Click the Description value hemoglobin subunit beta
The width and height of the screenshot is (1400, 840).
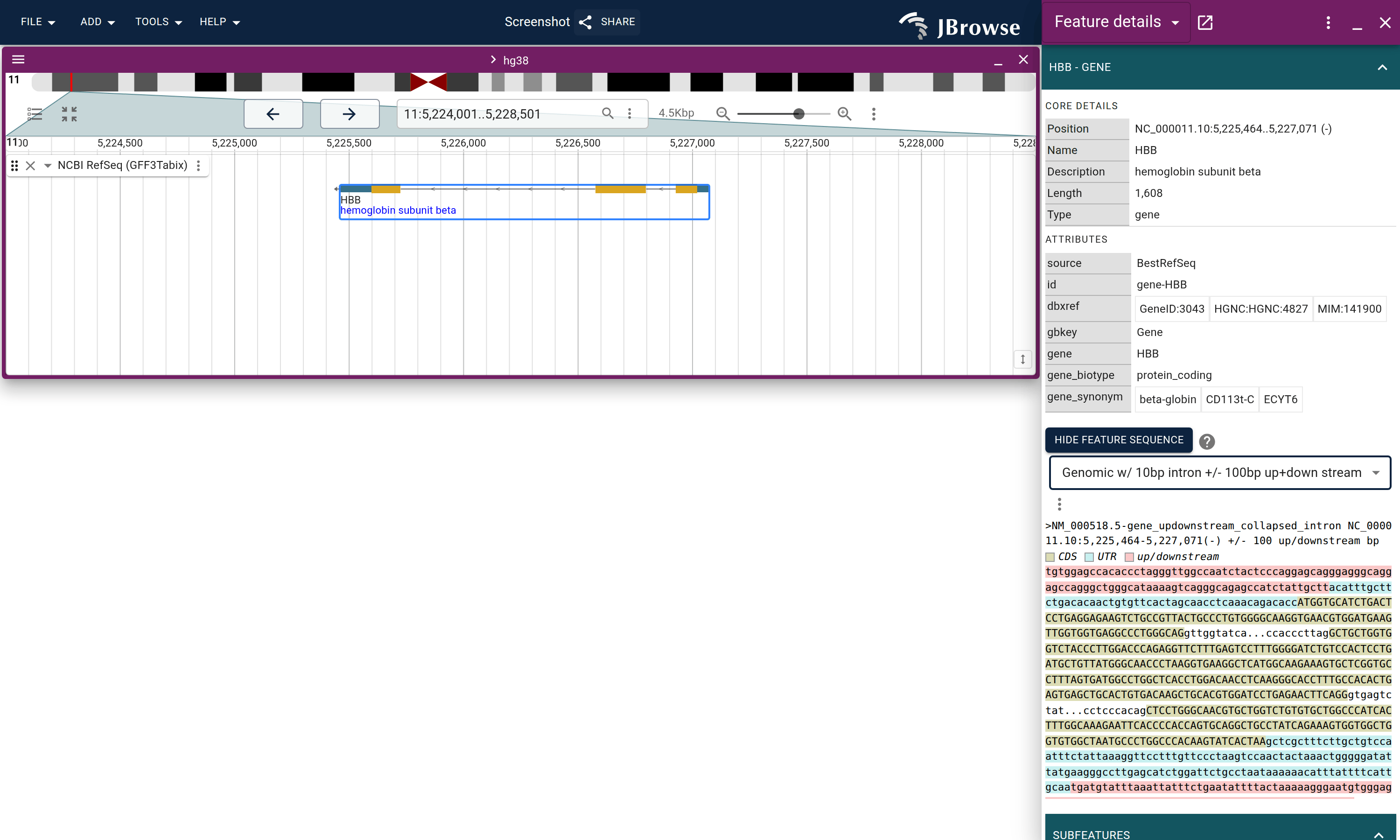coord(1197,172)
